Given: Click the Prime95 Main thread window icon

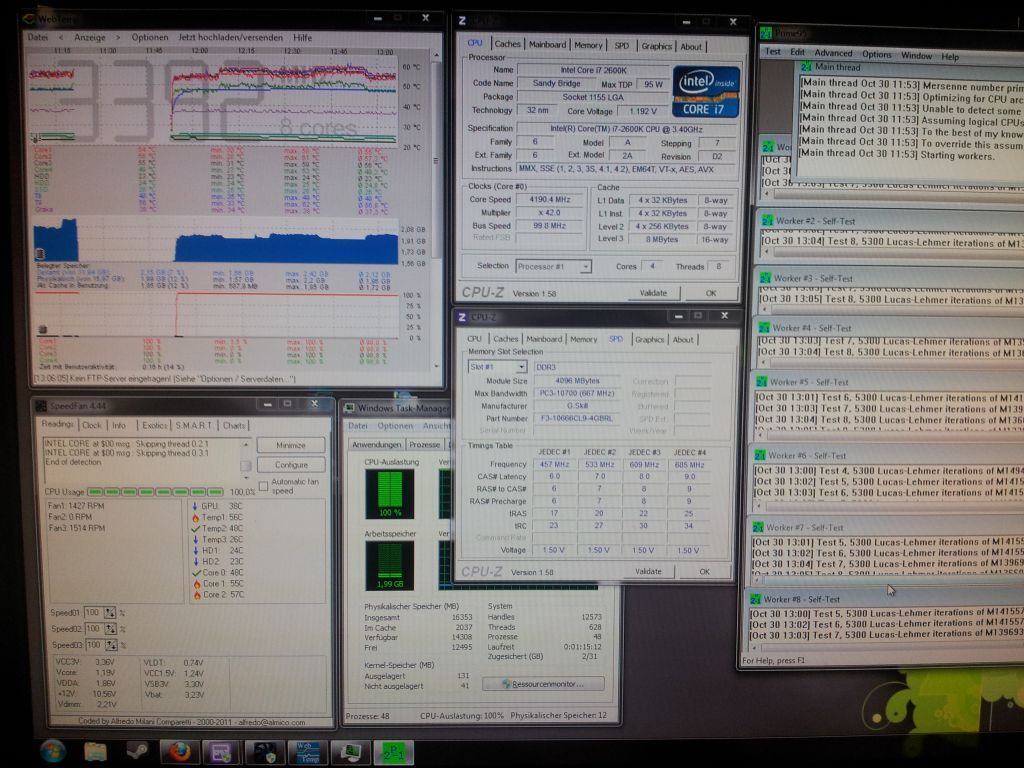Looking at the screenshot, I should coord(806,67).
